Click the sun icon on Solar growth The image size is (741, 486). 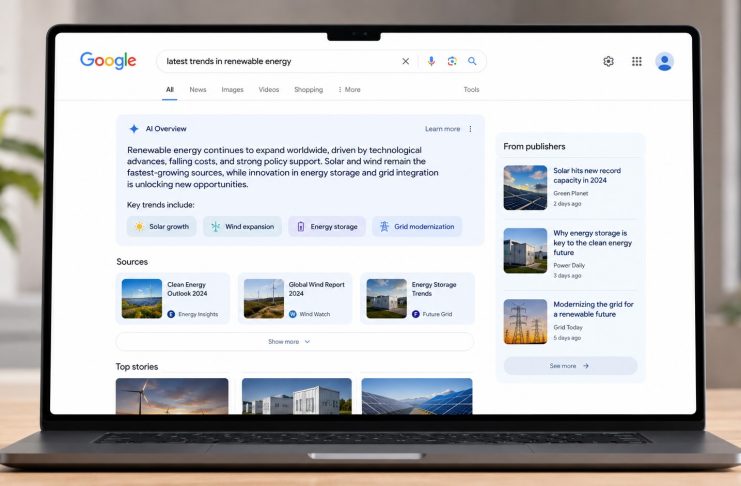pyautogui.click(x=139, y=226)
